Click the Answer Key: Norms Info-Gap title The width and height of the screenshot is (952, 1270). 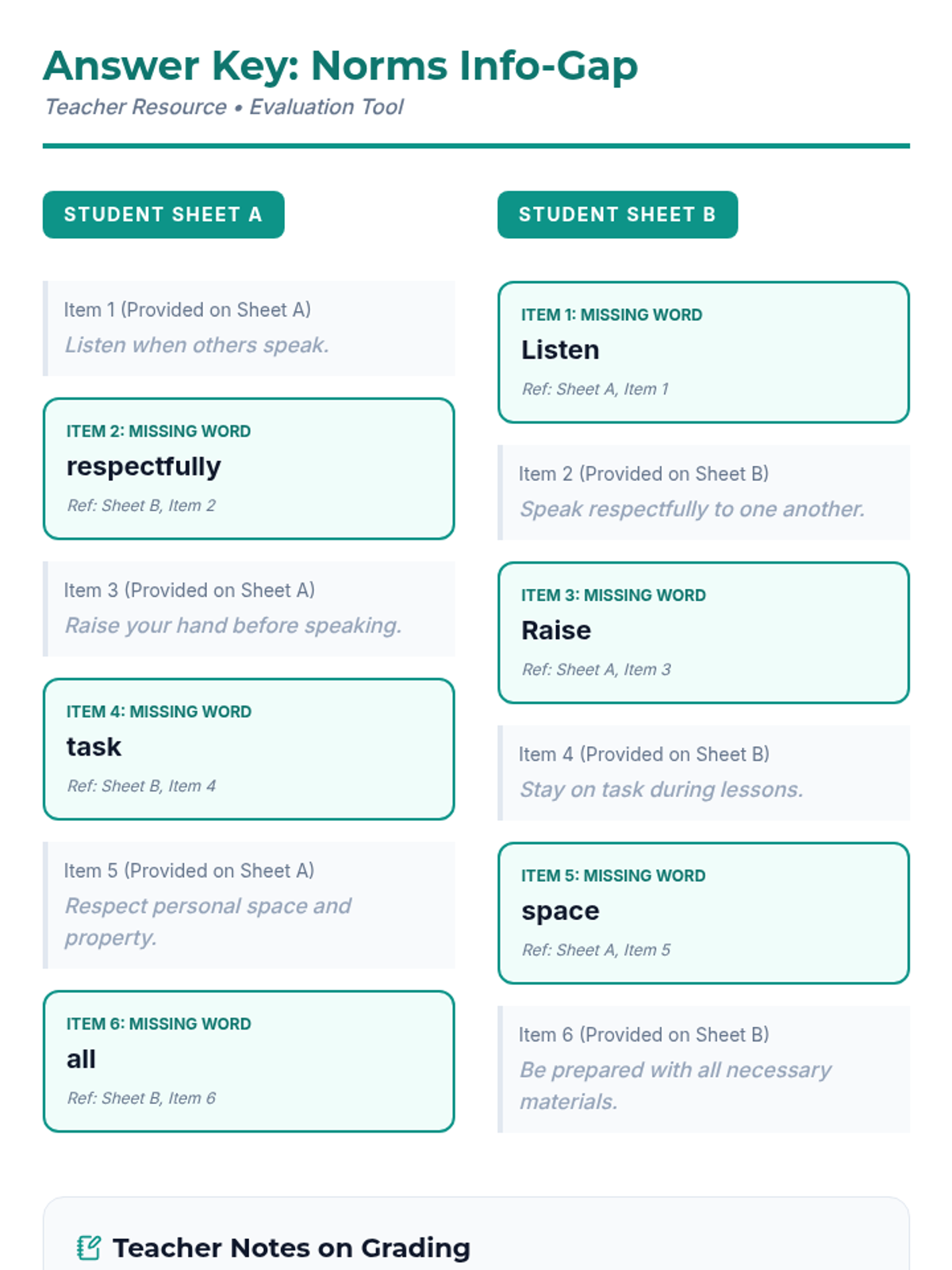340,66
